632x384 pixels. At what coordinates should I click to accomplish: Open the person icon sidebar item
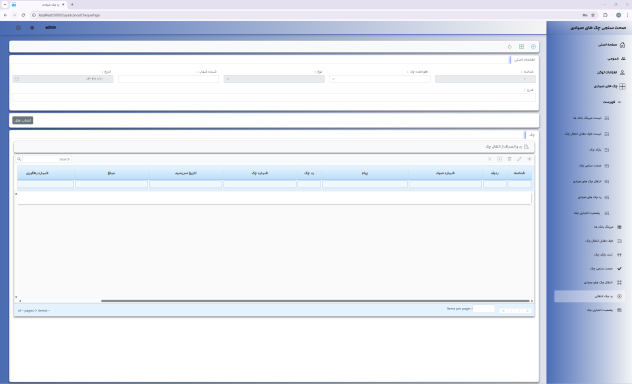coord(610,72)
